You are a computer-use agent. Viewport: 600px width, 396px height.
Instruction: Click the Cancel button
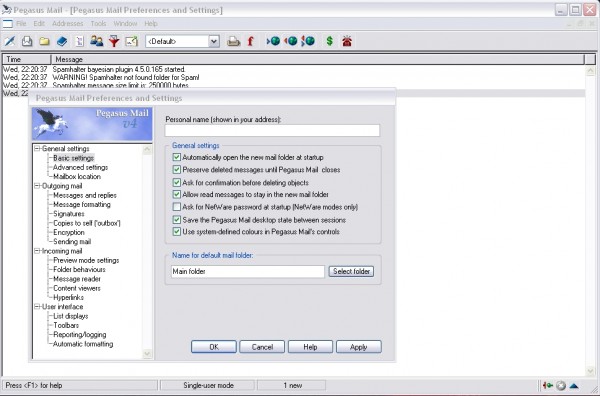click(262, 347)
